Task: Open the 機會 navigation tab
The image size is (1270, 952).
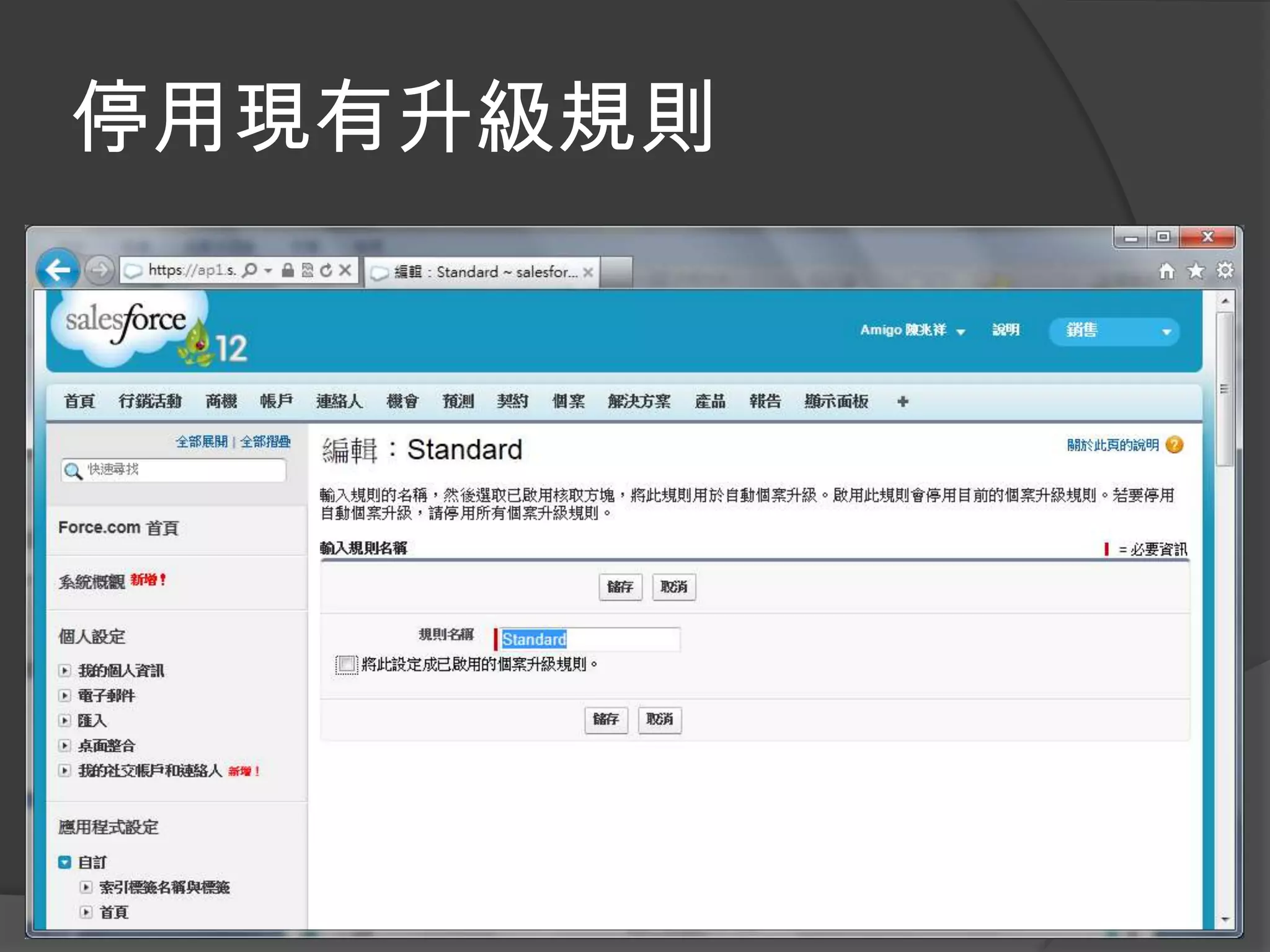Action: coord(402,402)
